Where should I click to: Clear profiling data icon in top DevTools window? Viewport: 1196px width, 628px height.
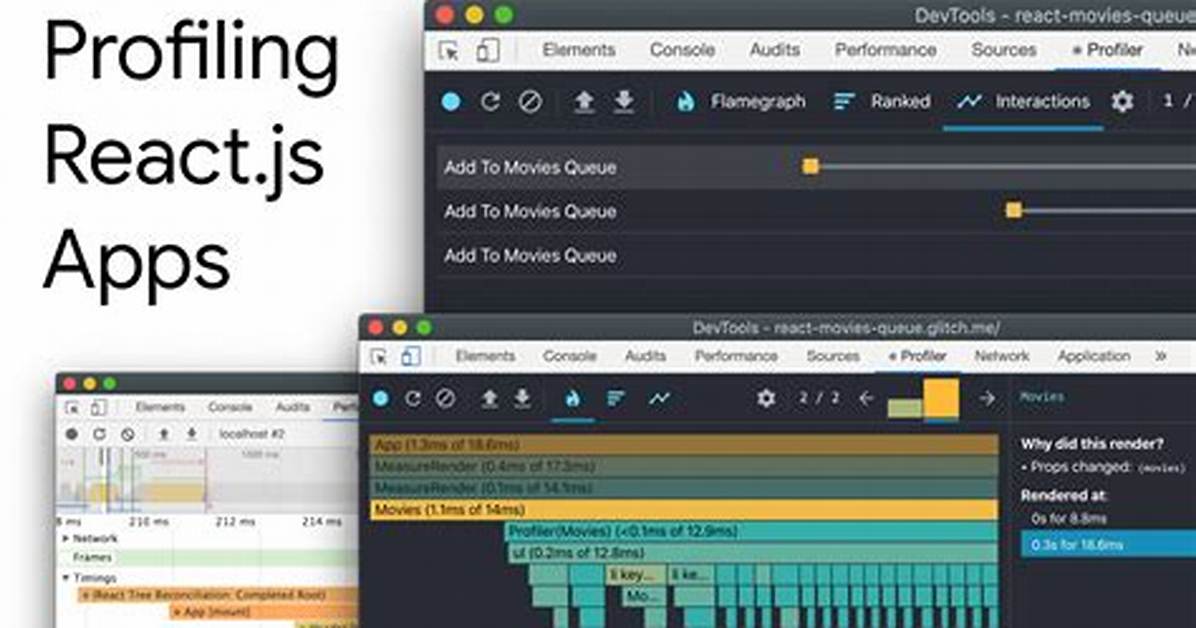point(530,101)
